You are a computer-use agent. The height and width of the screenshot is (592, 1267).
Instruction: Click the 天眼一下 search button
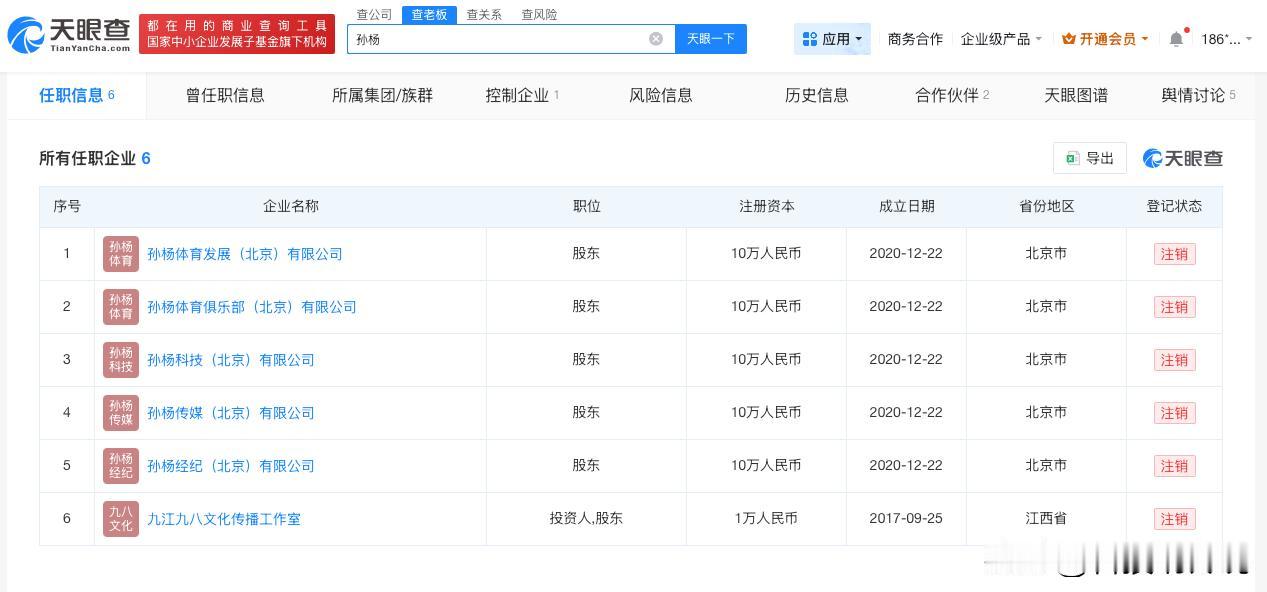tap(711, 39)
